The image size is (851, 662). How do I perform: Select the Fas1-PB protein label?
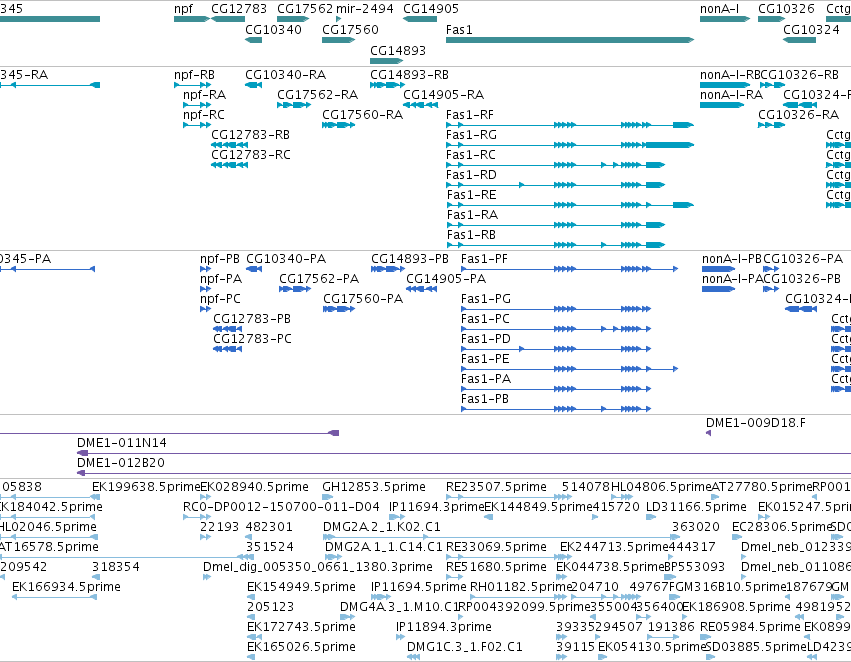click(x=485, y=399)
